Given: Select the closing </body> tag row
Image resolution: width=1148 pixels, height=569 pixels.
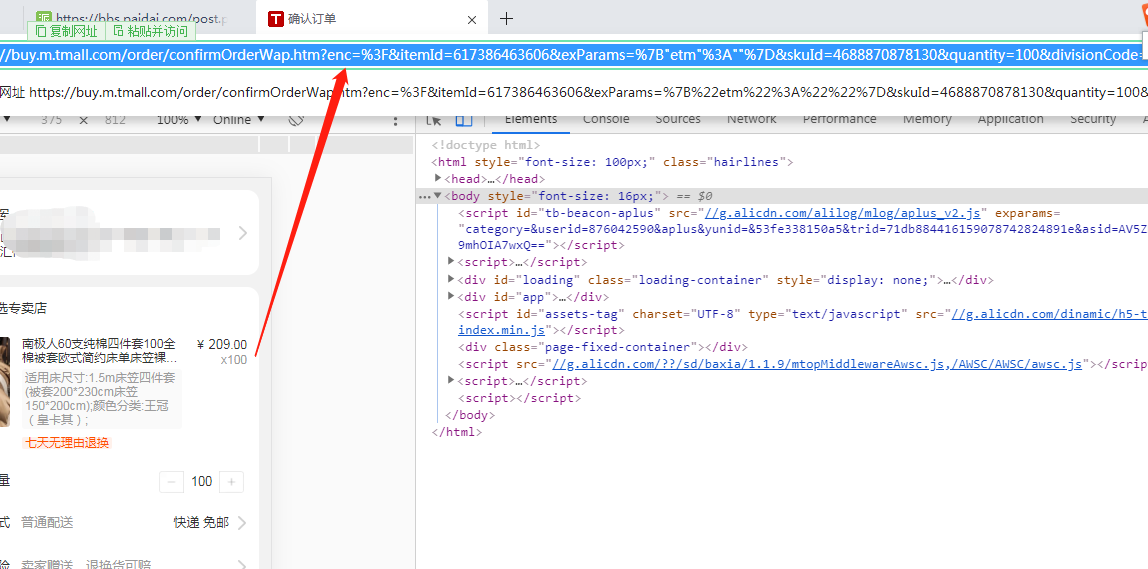Looking at the screenshot, I should 469,415.
